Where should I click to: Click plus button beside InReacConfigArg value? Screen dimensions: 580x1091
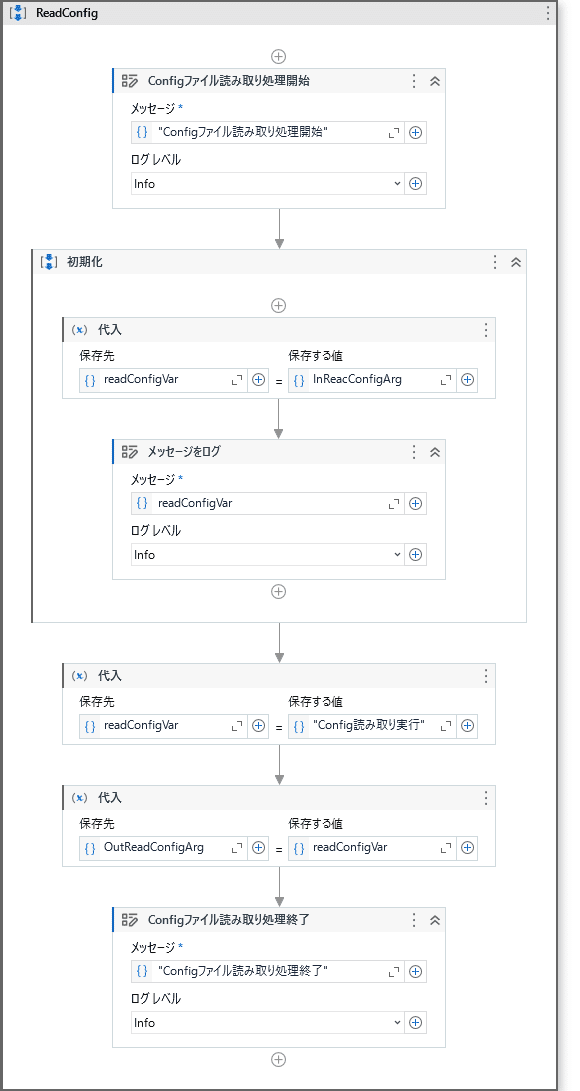point(468,380)
